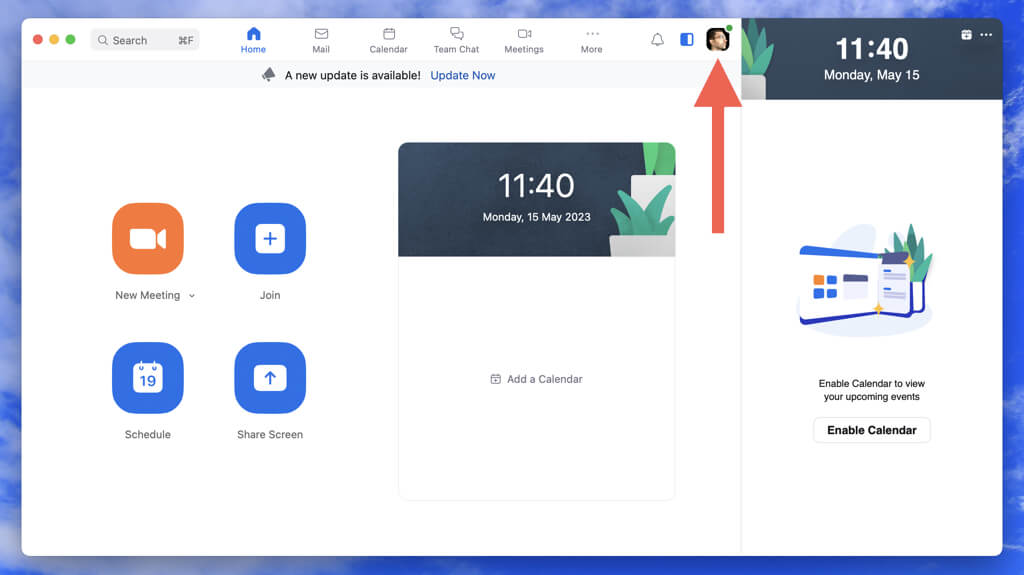Click the Share Screen label text

(x=270, y=435)
